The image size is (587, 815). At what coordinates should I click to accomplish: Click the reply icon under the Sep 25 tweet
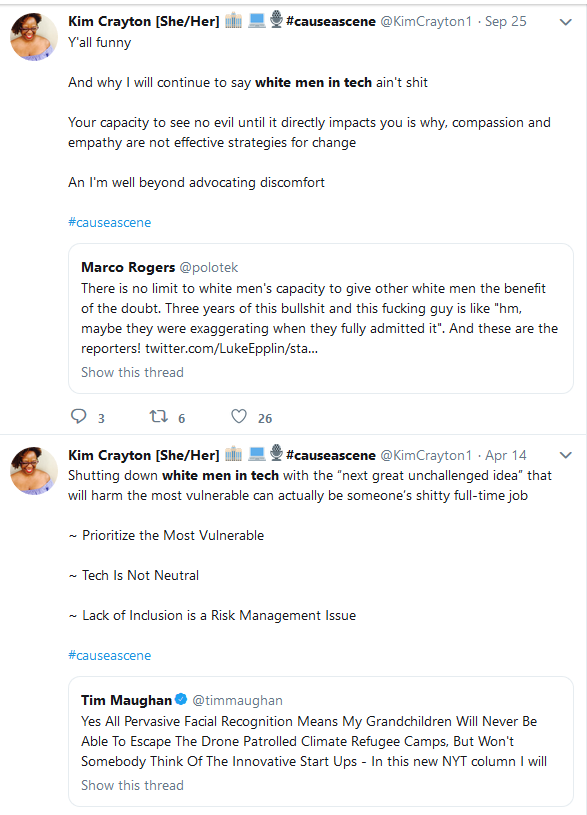click(79, 416)
